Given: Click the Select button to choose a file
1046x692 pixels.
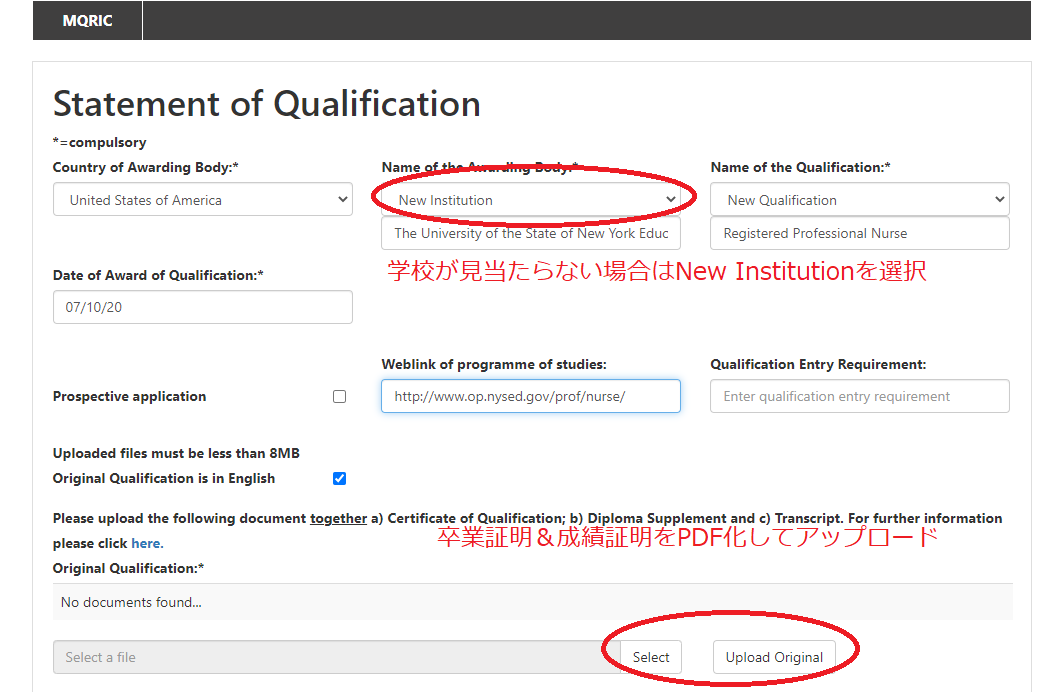Looking at the screenshot, I should pos(651,657).
